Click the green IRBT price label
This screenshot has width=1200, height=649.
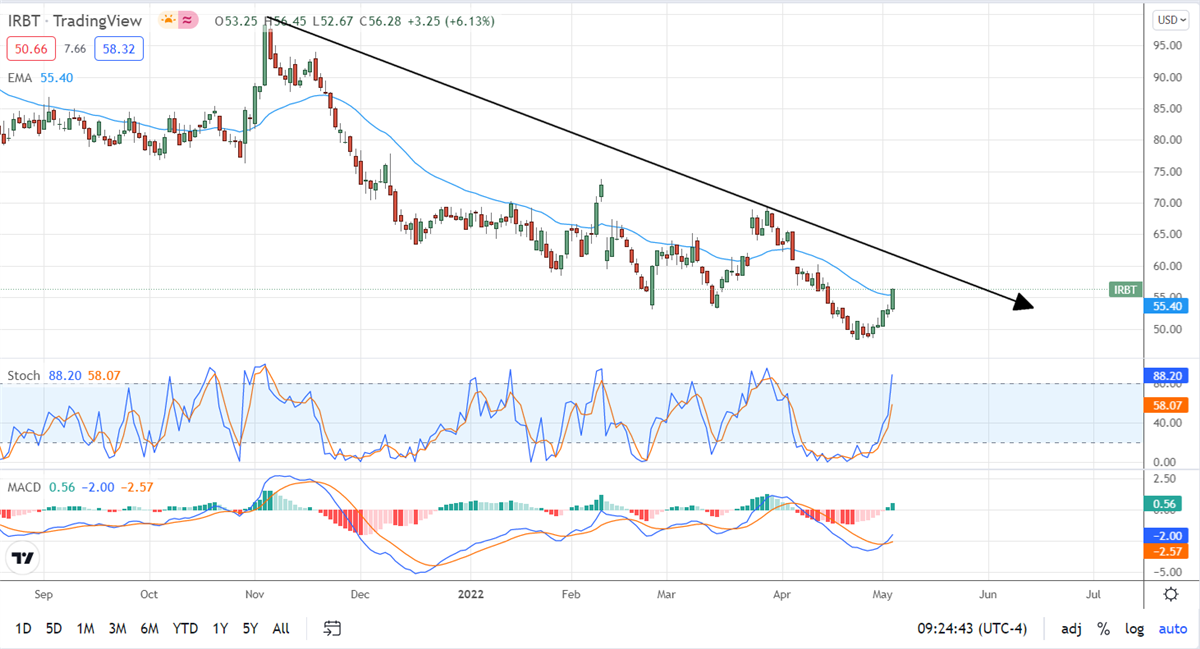1124,290
